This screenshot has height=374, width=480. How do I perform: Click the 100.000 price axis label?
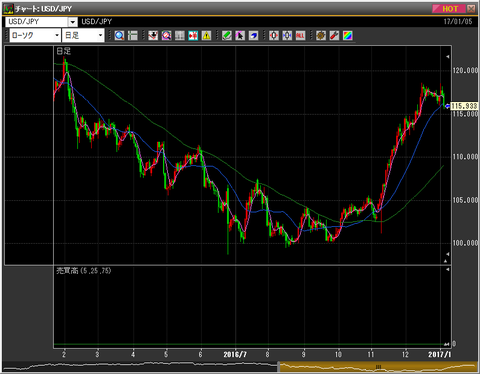click(x=465, y=243)
